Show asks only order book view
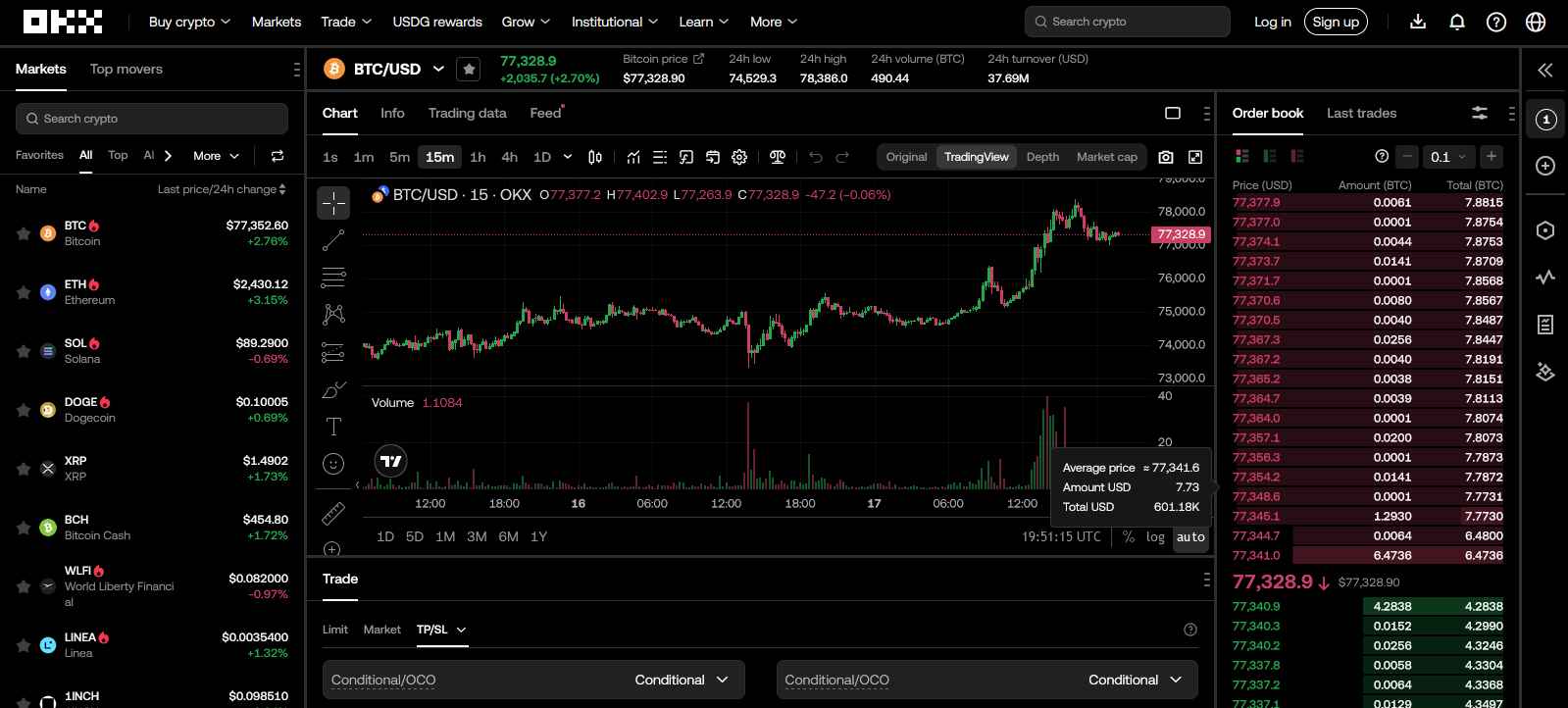 coord(1297,156)
